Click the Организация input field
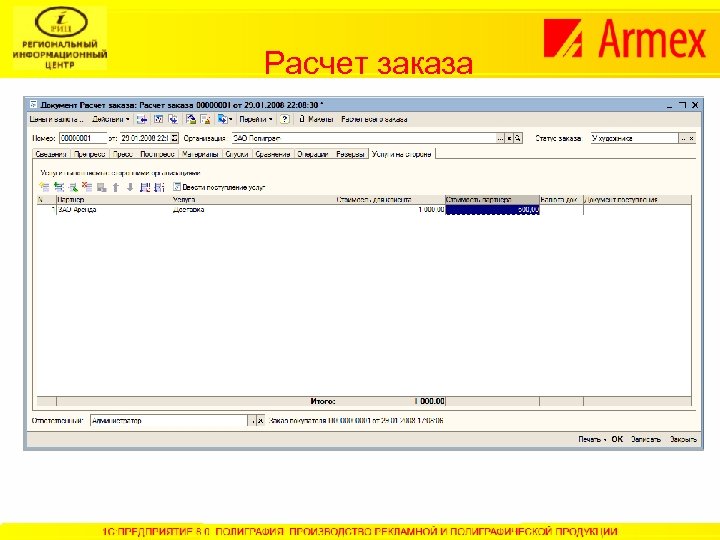This screenshot has height=540, width=720. 364,138
